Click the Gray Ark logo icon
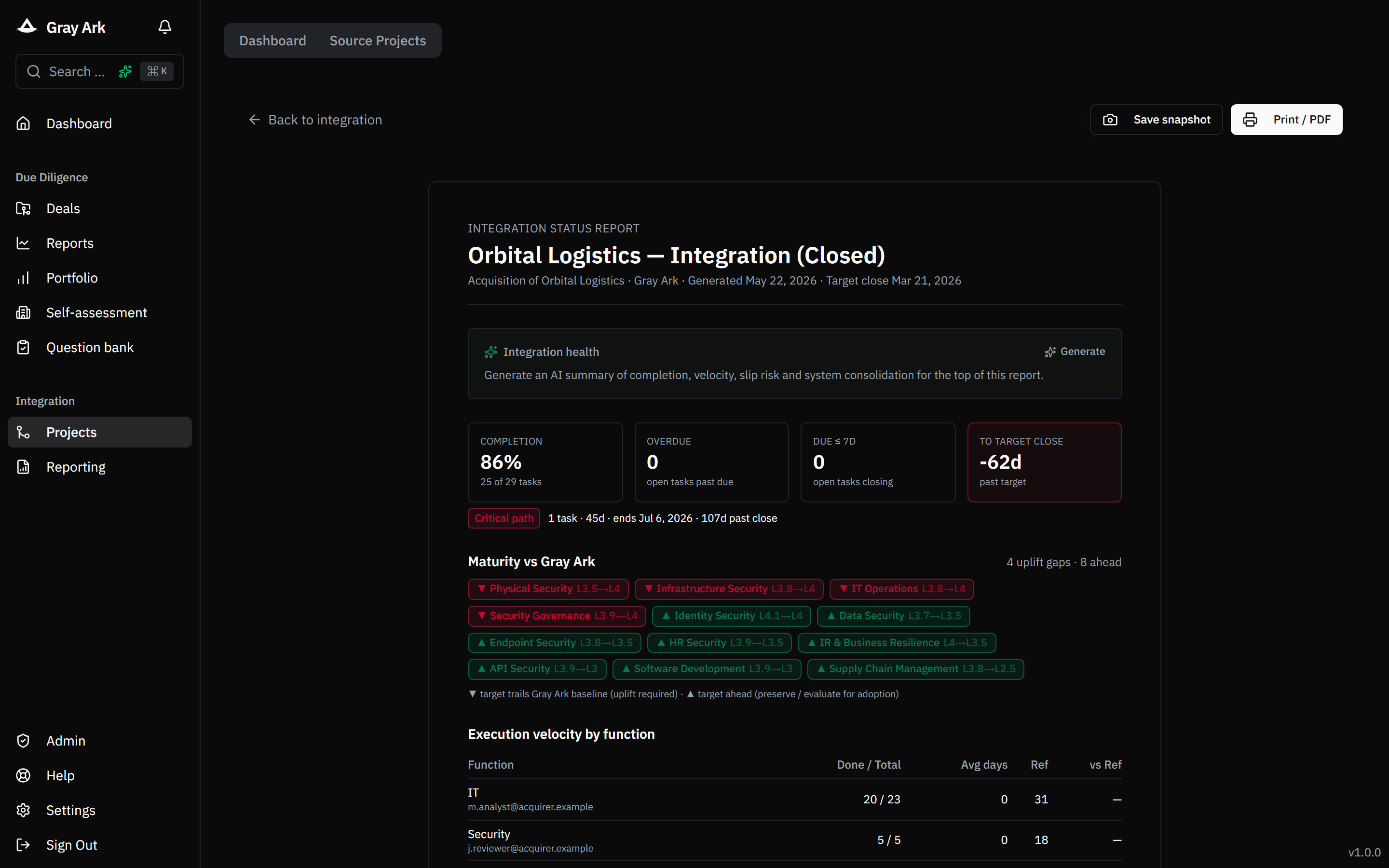The height and width of the screenshot is (868, 1389). pyautogui.click(x=27, y=27)
